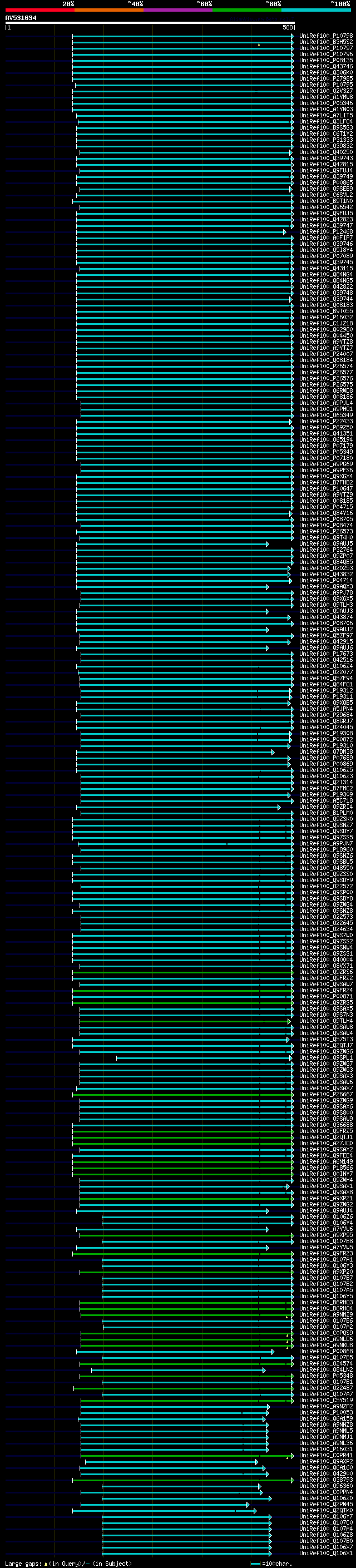Select the UniRef100_P31333 label
The width and height of the screenshot is (356, 1568).
[x=326, y=140]
